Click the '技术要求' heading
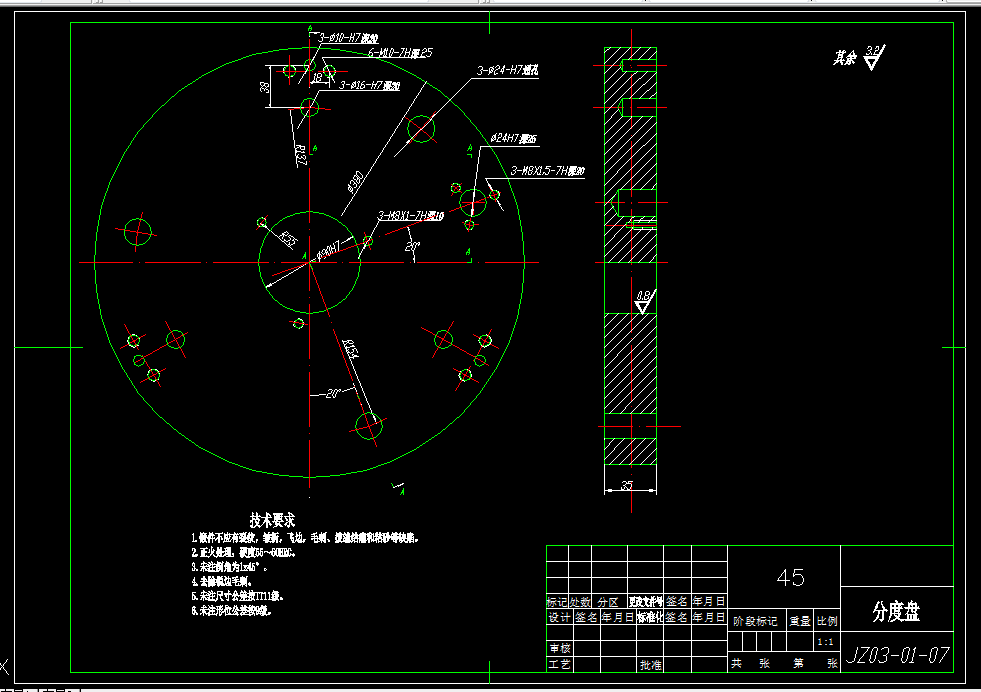The width and height of the screenshot is (981, 692). click(272, 520)
